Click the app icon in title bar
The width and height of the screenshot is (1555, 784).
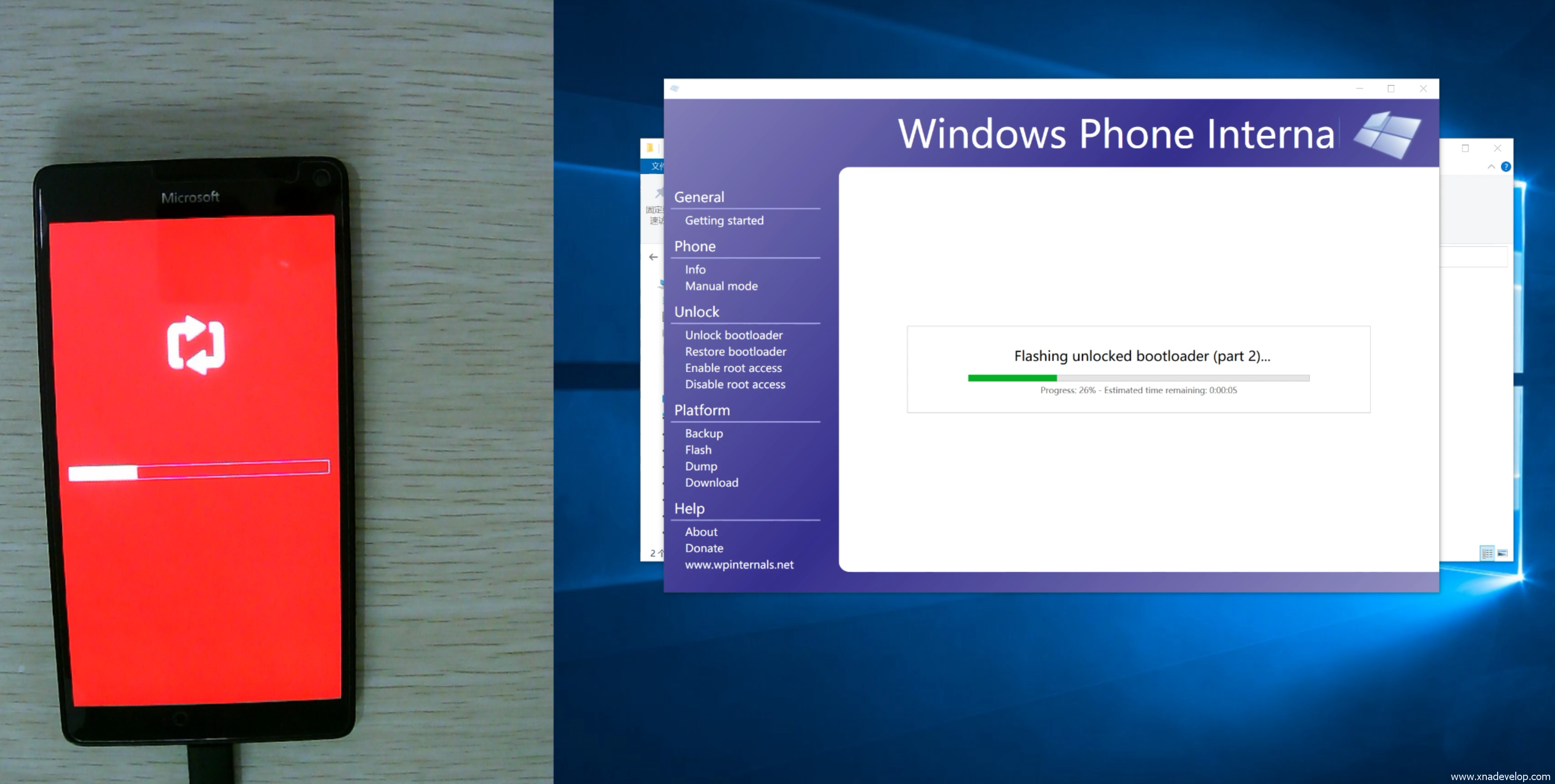coord(675,89)
